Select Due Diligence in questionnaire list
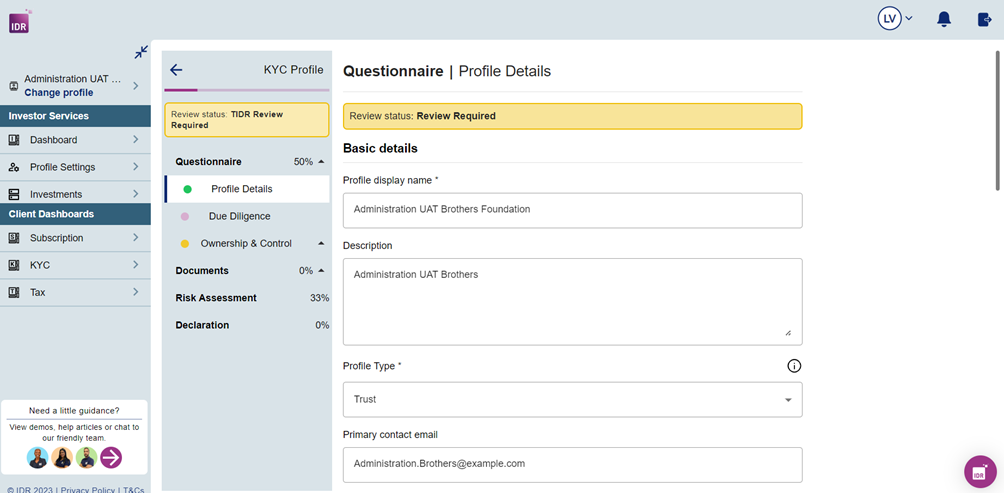Screen dimensions: 1004x493 239,216
